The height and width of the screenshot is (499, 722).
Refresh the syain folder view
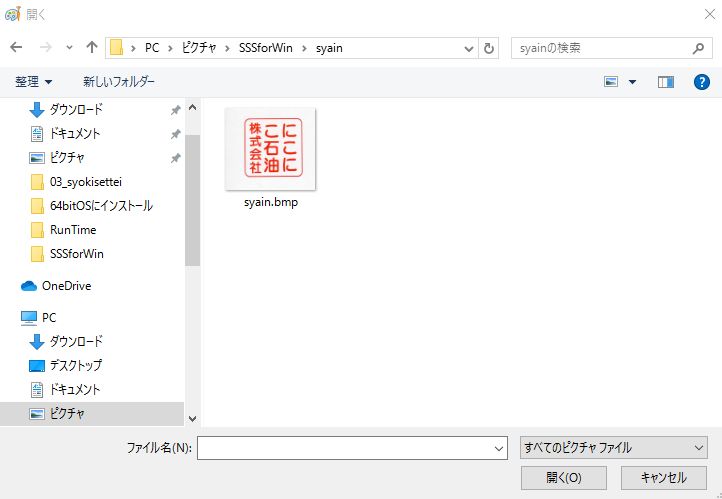489,48
